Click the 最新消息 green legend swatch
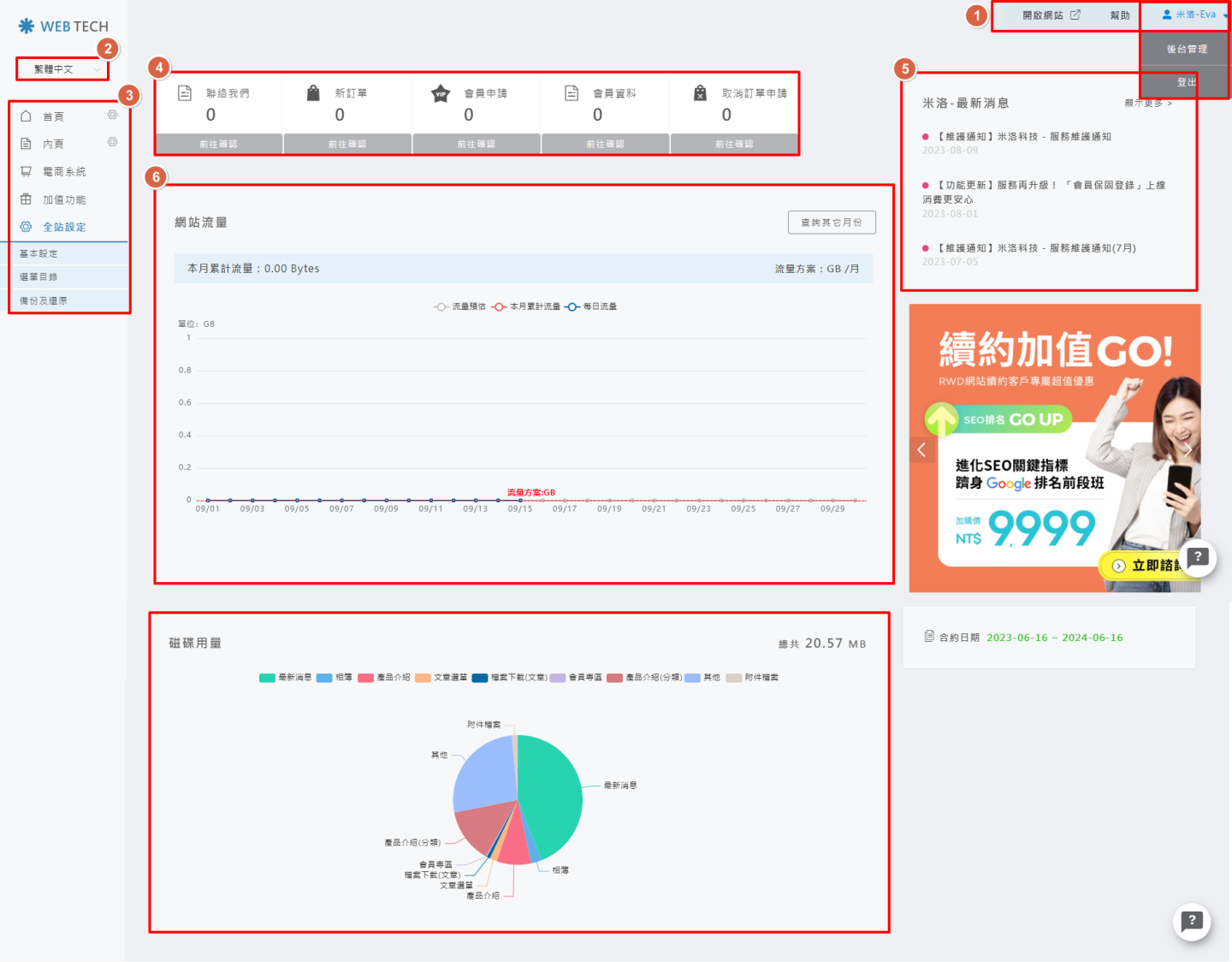Viewport: 1232px width, 962px height. [x=267, y=678]
